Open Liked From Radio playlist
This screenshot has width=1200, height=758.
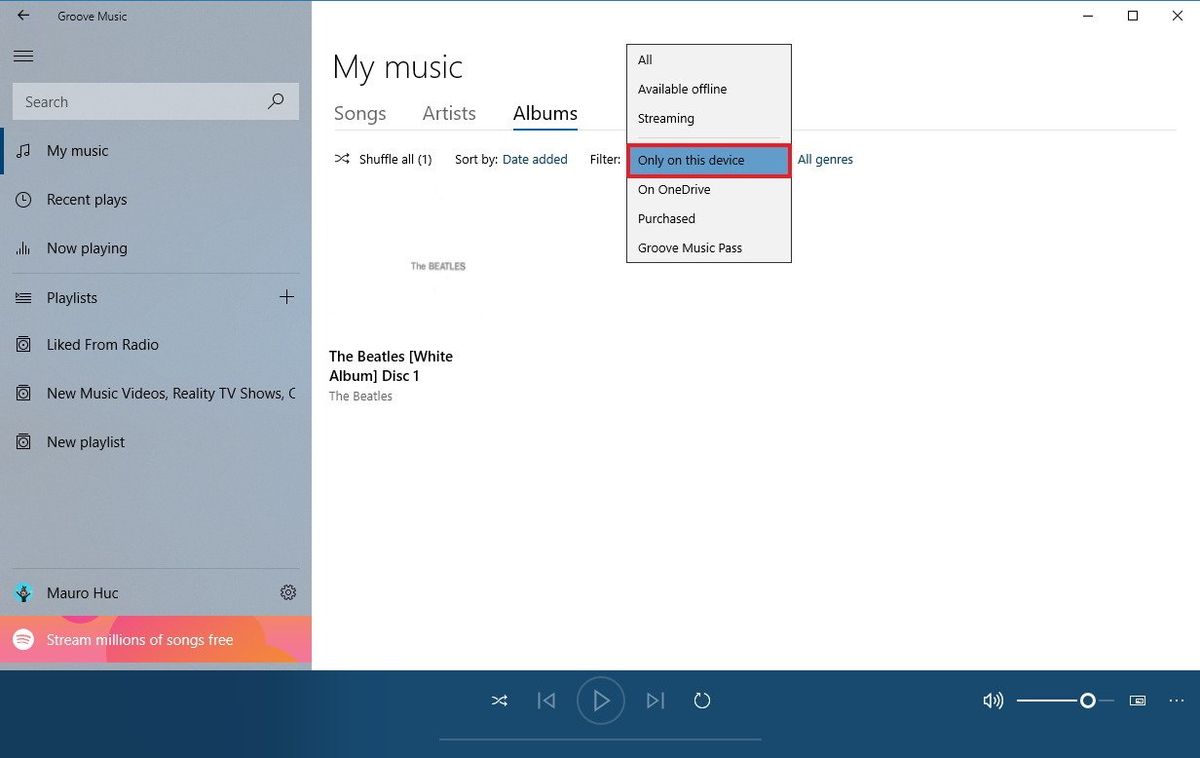tap(103, 344)
